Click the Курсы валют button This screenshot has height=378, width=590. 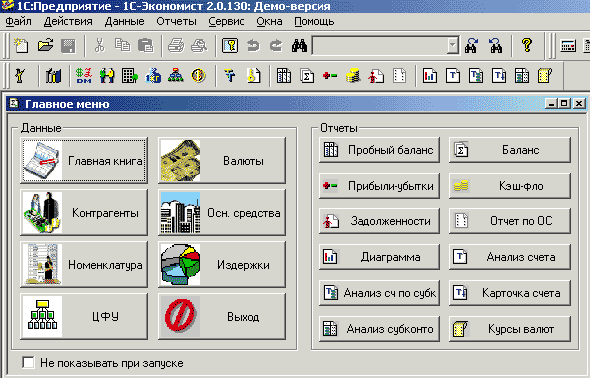click(510, 329)
